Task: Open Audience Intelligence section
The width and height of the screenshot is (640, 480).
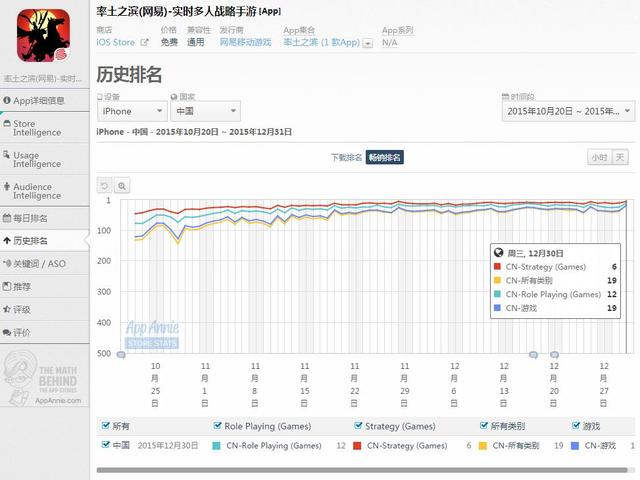Action: coord(44,191)
